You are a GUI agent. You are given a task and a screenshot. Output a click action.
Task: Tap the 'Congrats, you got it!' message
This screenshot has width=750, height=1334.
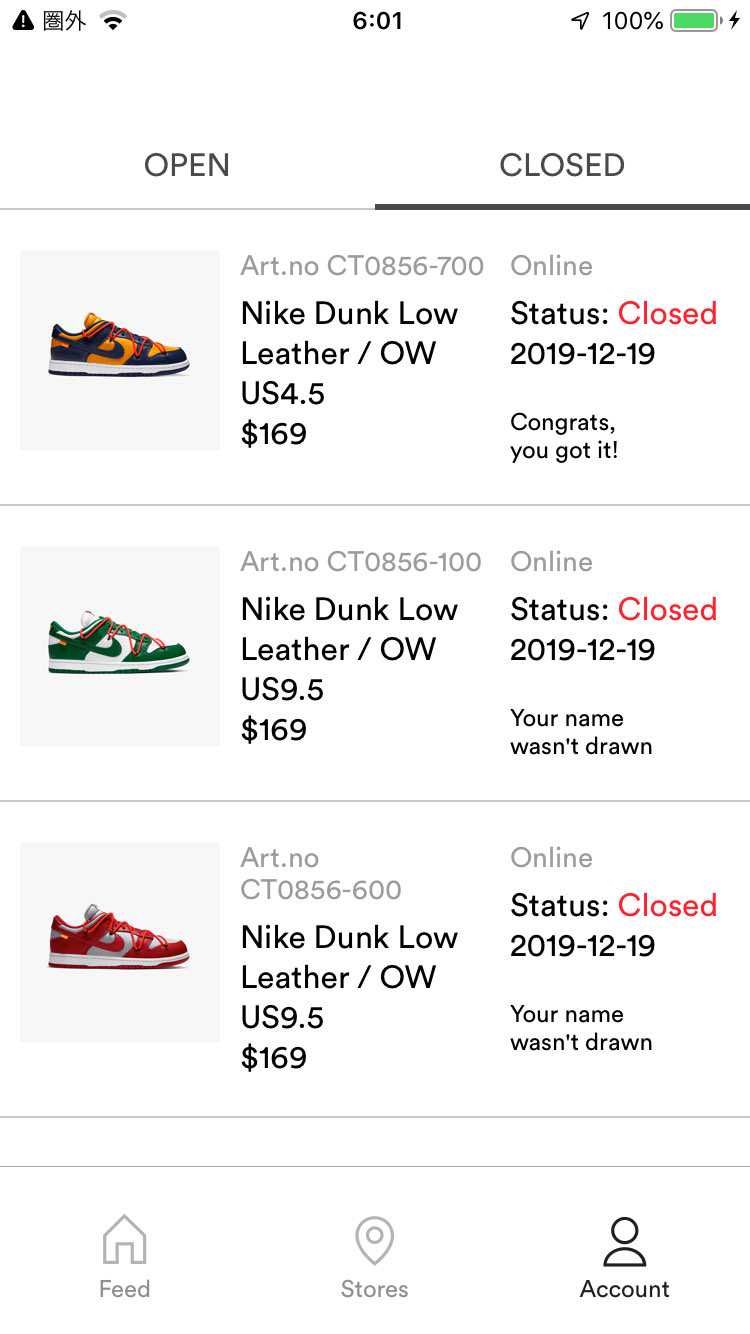pos(564,436)
